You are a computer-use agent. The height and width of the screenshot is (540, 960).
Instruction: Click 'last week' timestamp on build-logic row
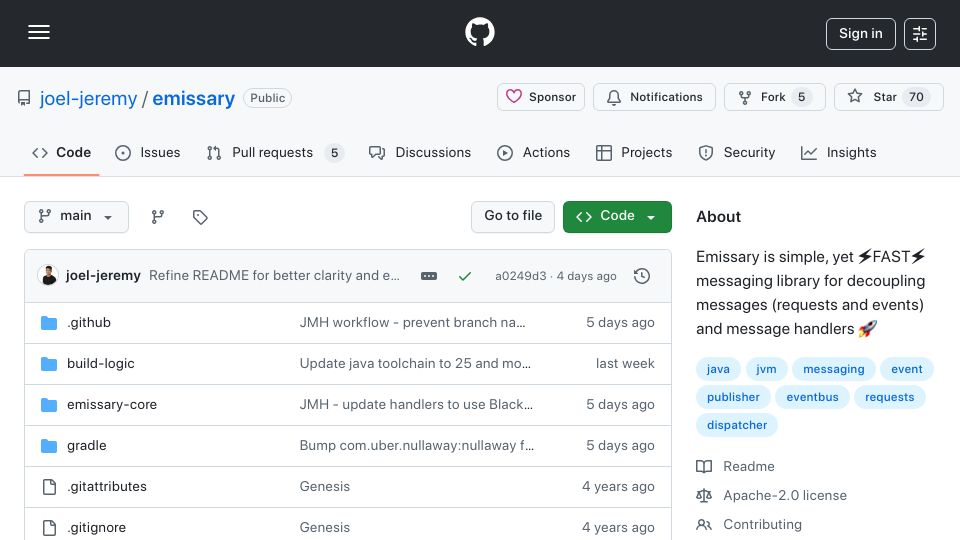coord(625,364)
